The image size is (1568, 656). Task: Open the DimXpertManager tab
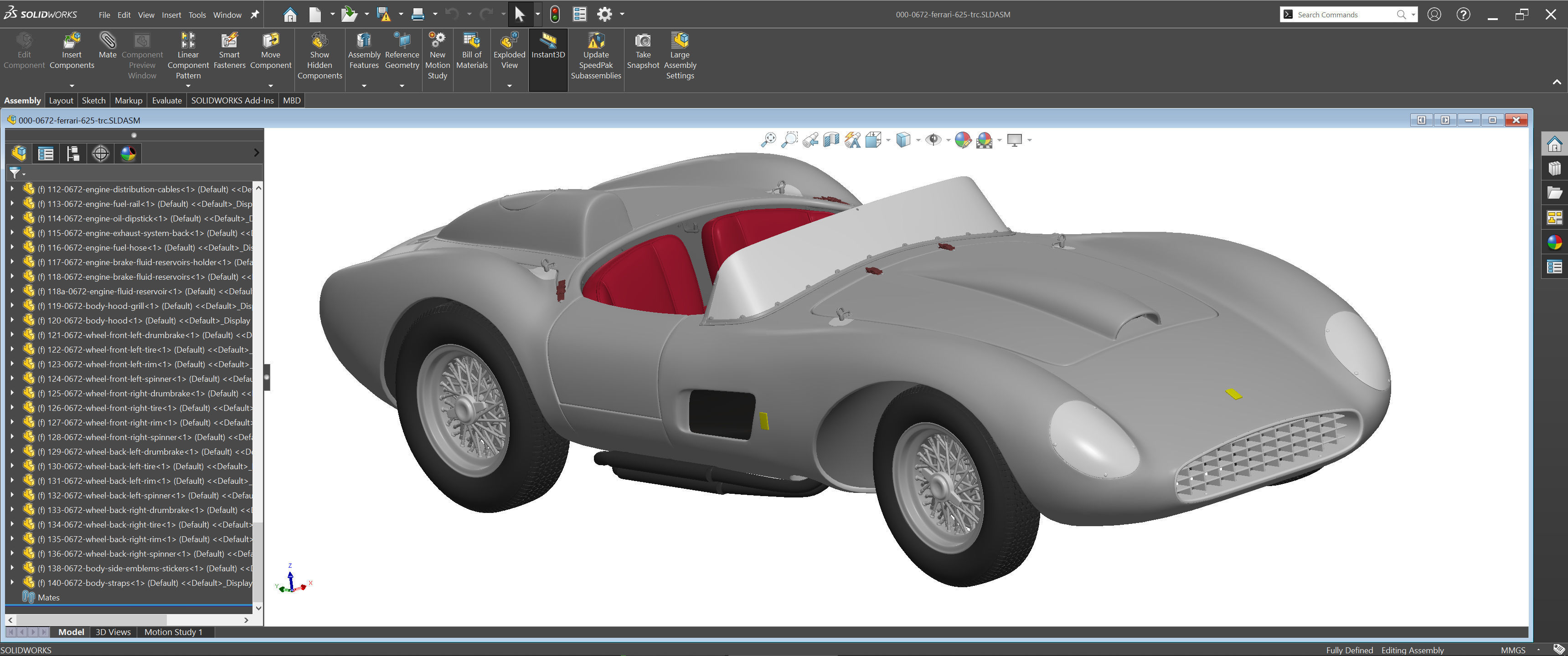100,154
